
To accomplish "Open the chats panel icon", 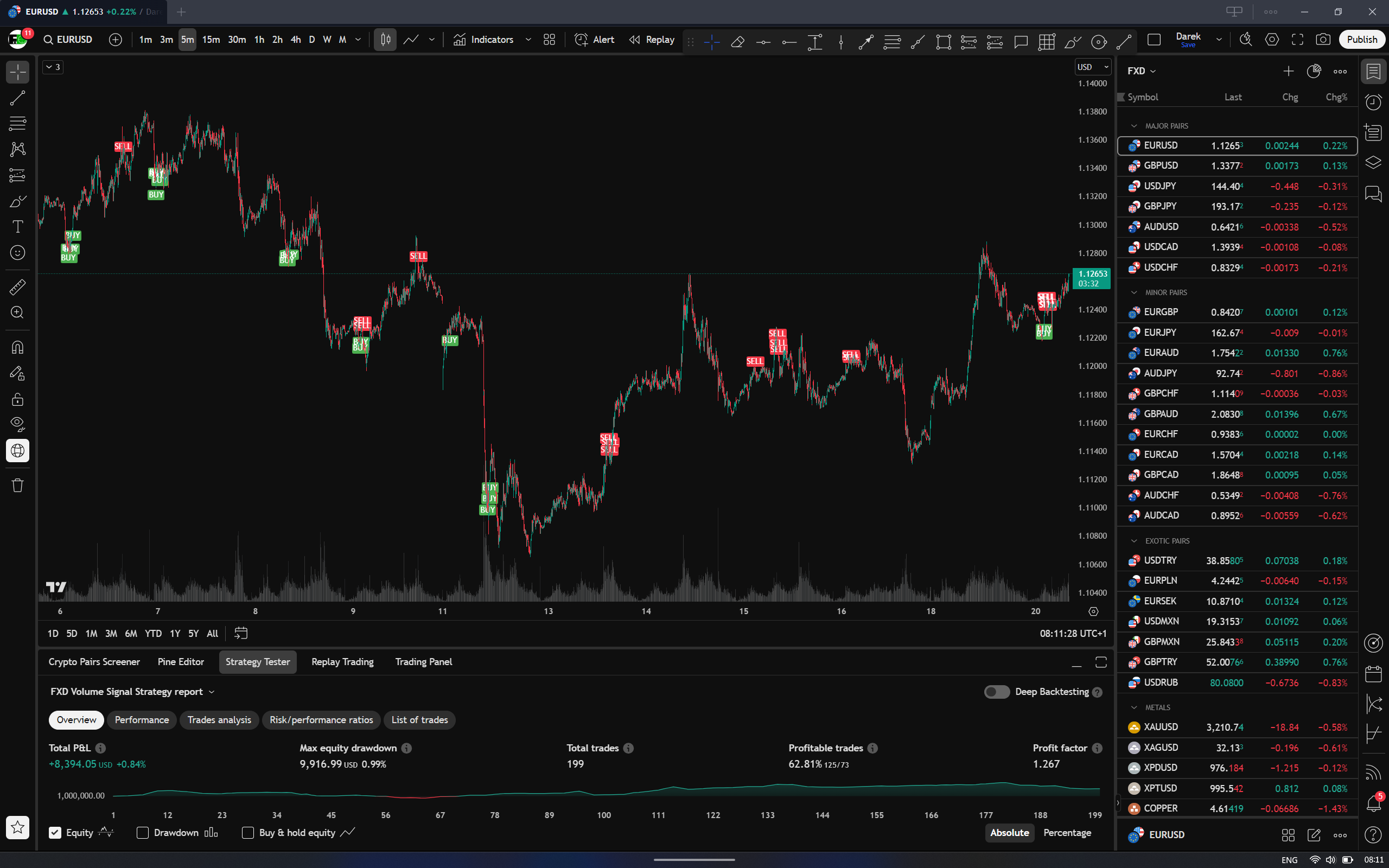I will pyautogui.click(x=1373, y=194).
